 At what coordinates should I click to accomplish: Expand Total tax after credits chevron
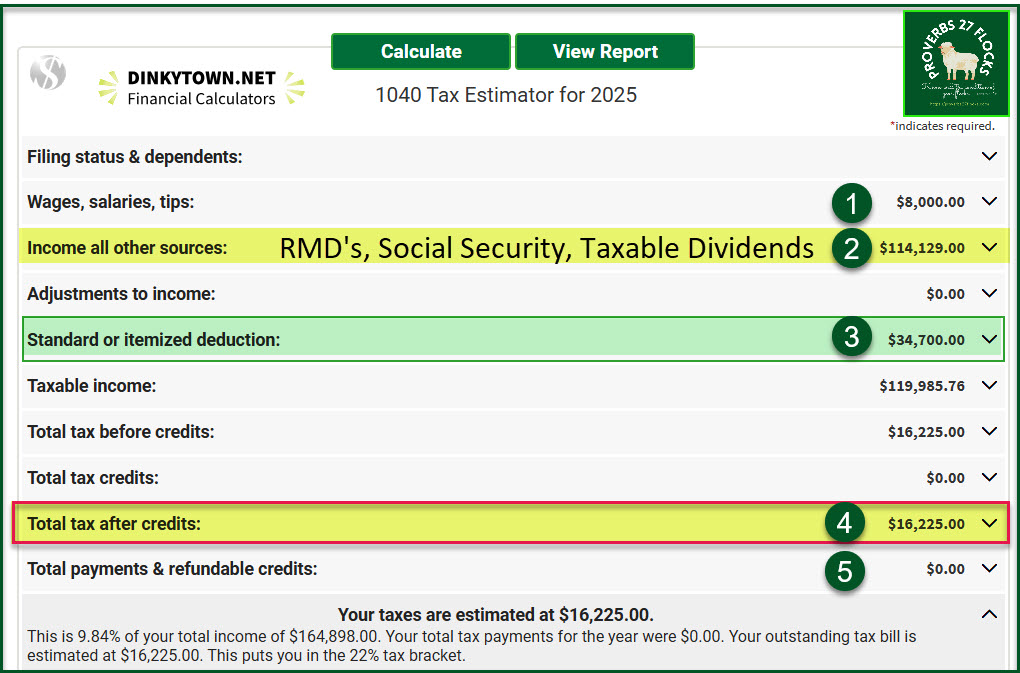pyautogui.click(x=989, y=523)
